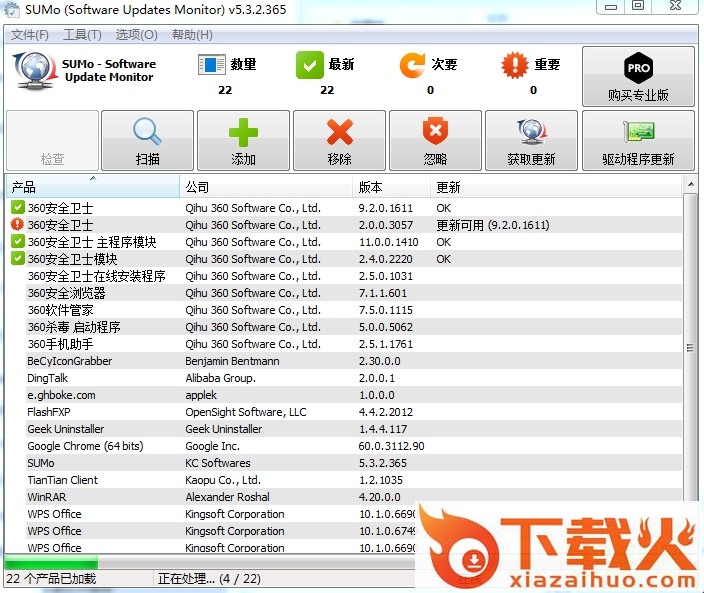Select Google Chrome (64 bits) row
The image size is (704, 593).
(x=344, y=446)
